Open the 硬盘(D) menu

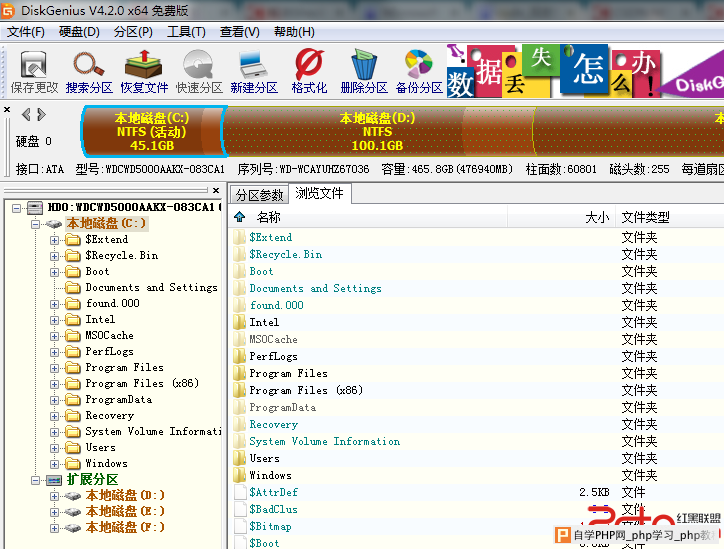click(79, 32)
